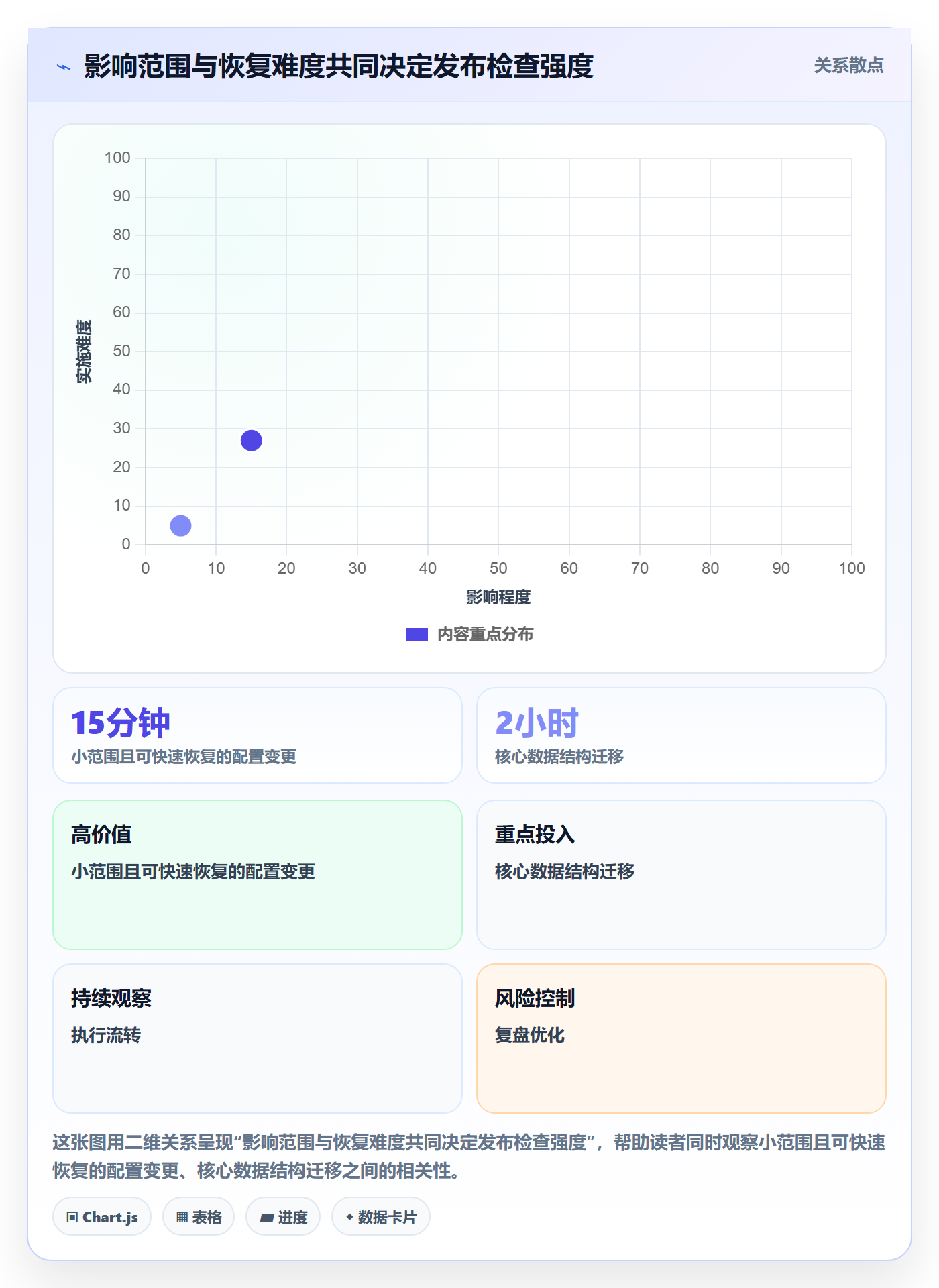Click the 表格 tag
Image resolution: width=939 pixels, height=1288 pixels.
point(199,1216)
